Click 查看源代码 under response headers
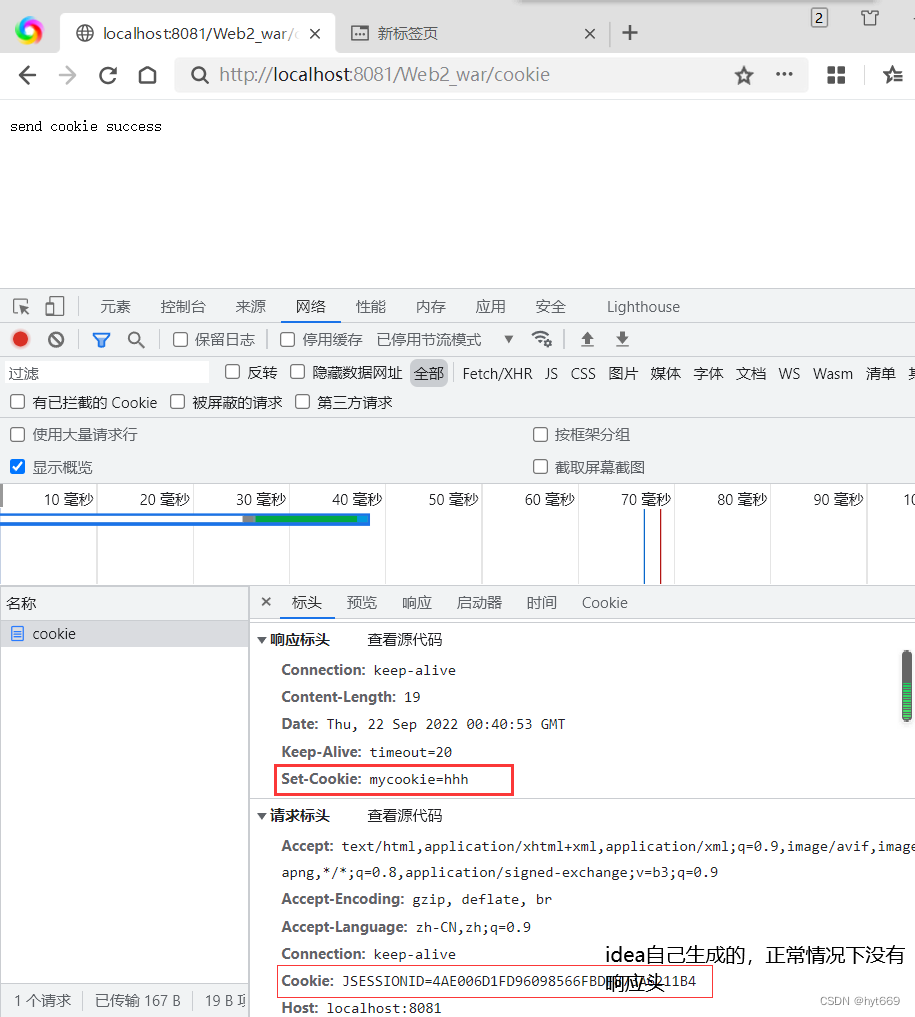This screenshot has height=1017, width=915. tap(404, 639)
